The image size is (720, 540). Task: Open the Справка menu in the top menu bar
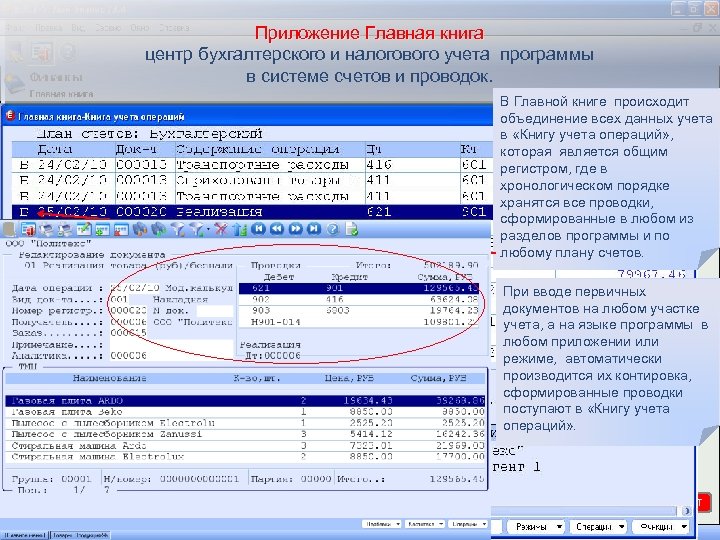(174, 28)
